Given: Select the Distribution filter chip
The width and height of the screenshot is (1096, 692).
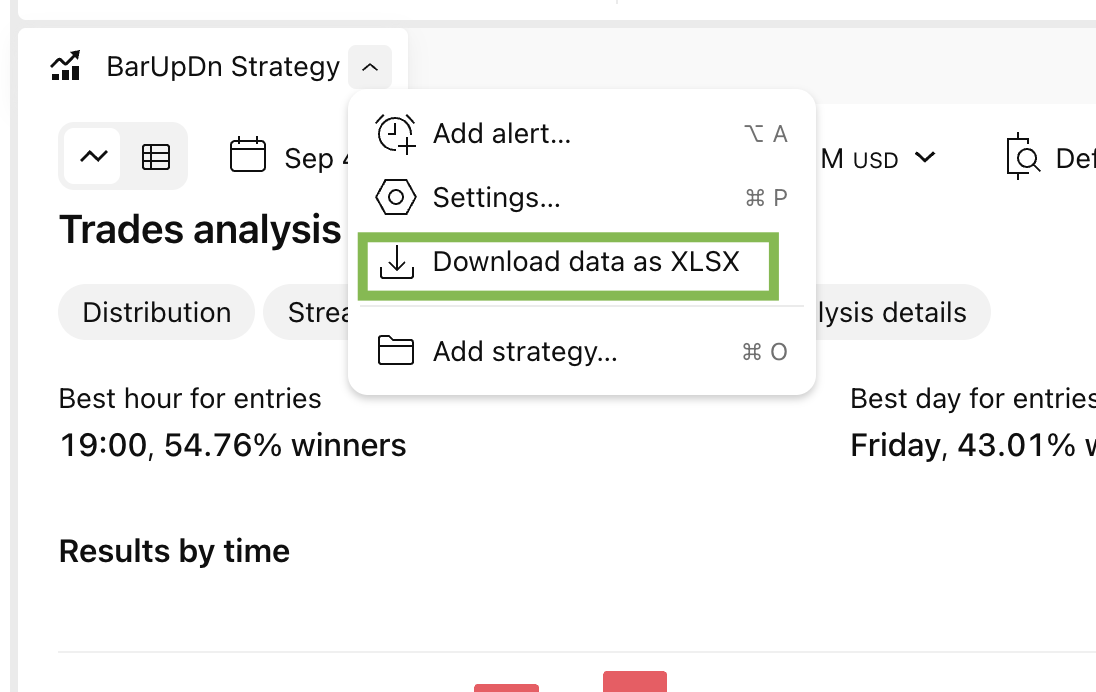Looking at the screenshot, I should click(157, 312).
